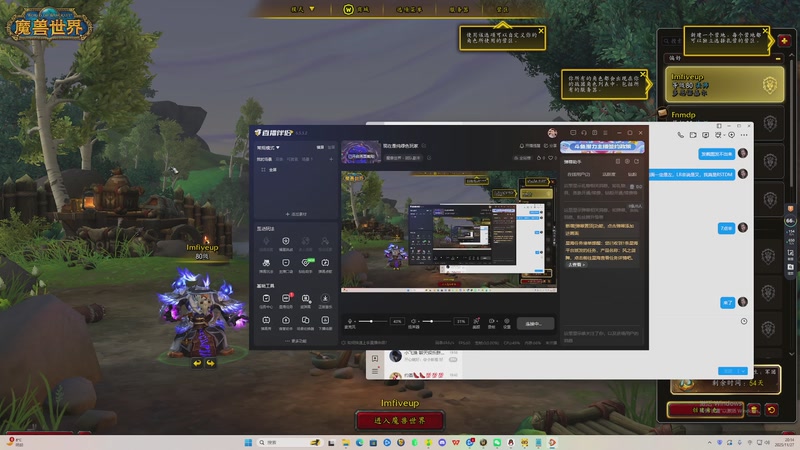Click the add material button with plus
This screenshot has height=450, width=800.
coord(296,214)
